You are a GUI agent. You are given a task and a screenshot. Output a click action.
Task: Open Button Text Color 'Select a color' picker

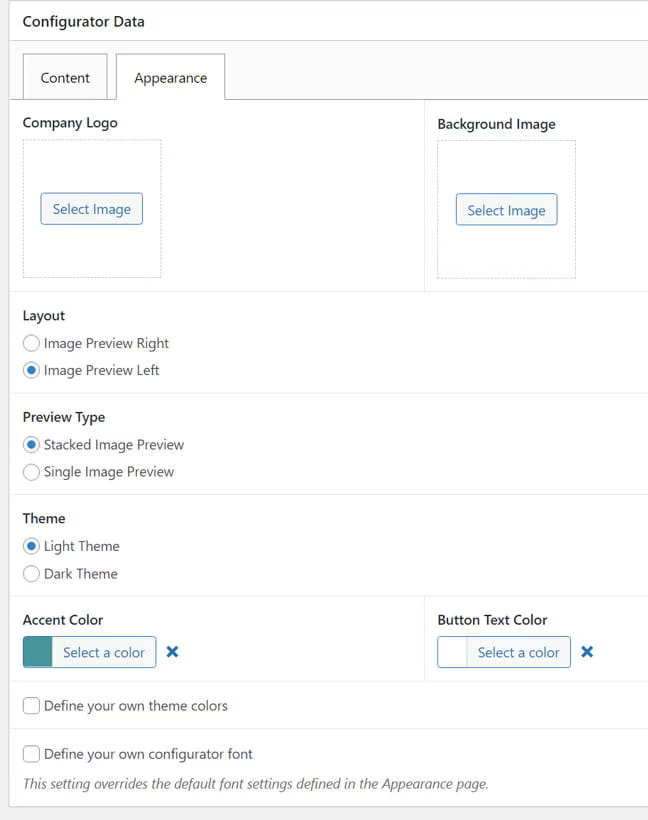click(x=518, y=652)
